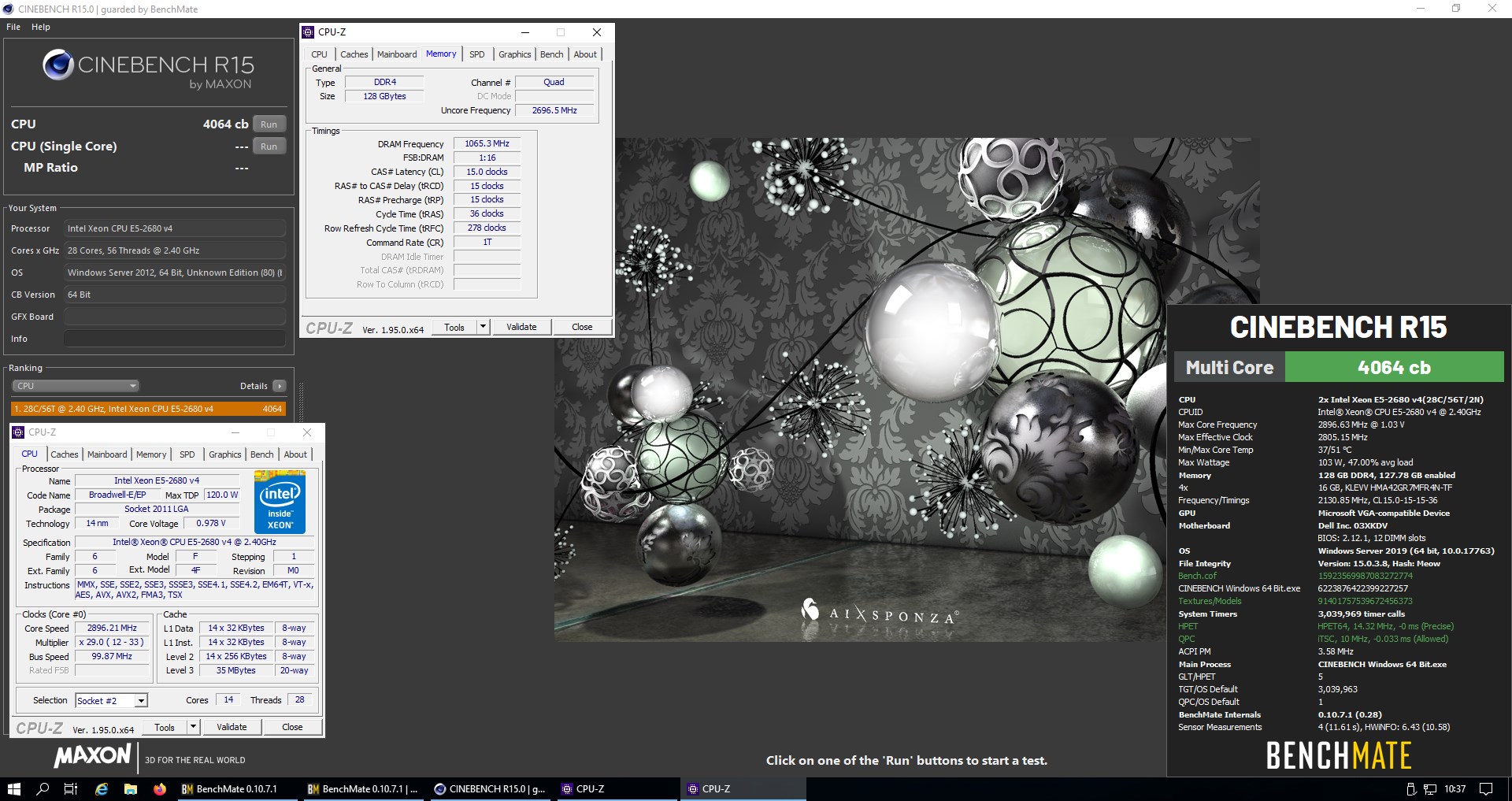Open notification center in system tray

pyautogui.click(x=1486, y=789)
